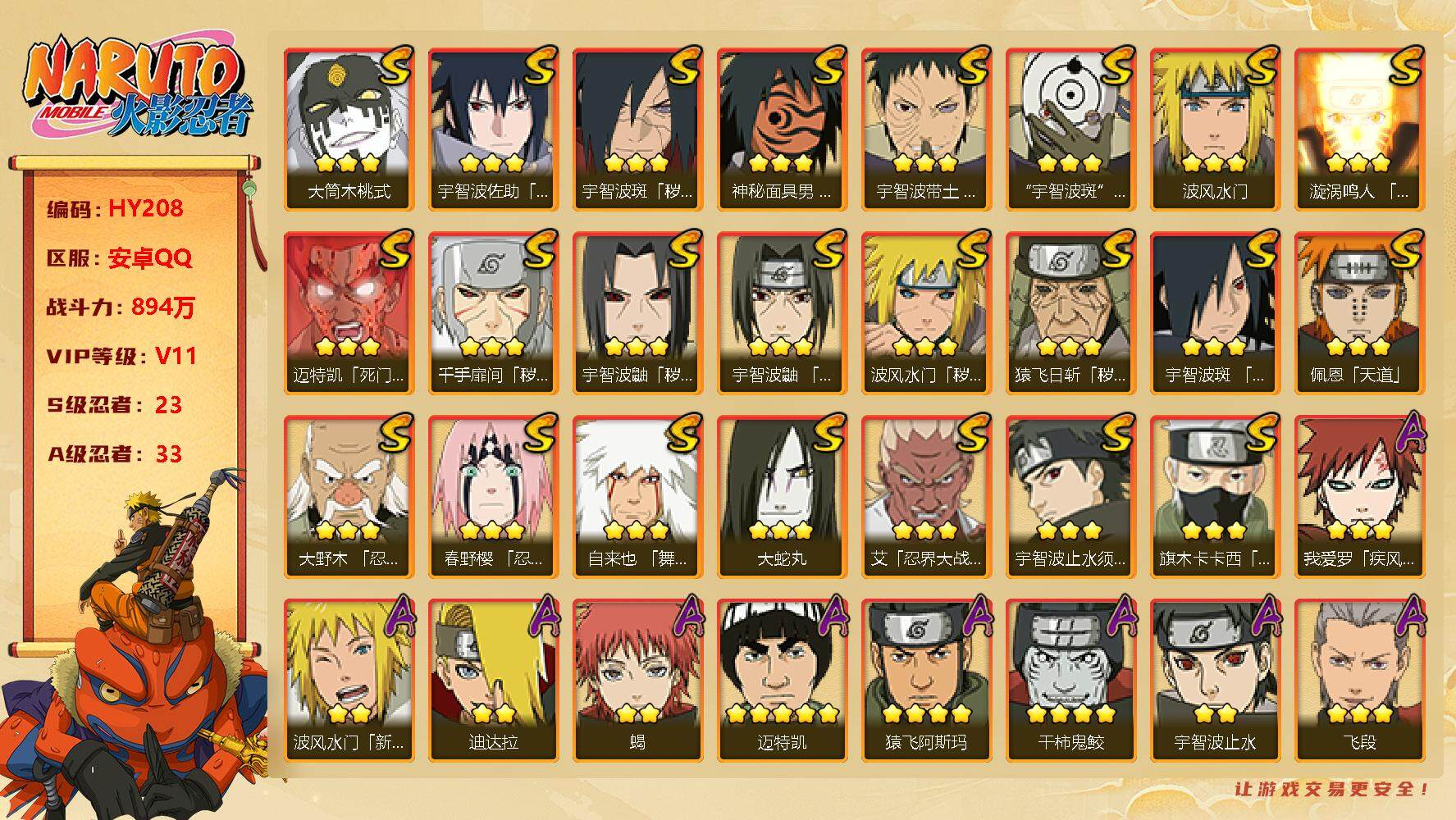Viewport: 1456px width, 820px height.
Task: Click the S badge on 大筒木桃式 card
Action: [x=395, y=66]
